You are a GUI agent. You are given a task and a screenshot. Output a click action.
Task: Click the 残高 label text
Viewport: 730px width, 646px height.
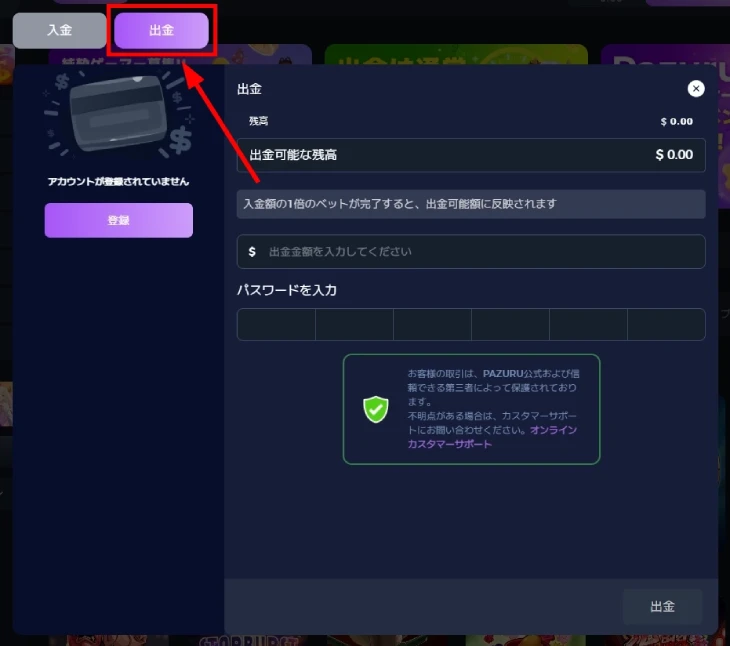(x=258, y=121)
